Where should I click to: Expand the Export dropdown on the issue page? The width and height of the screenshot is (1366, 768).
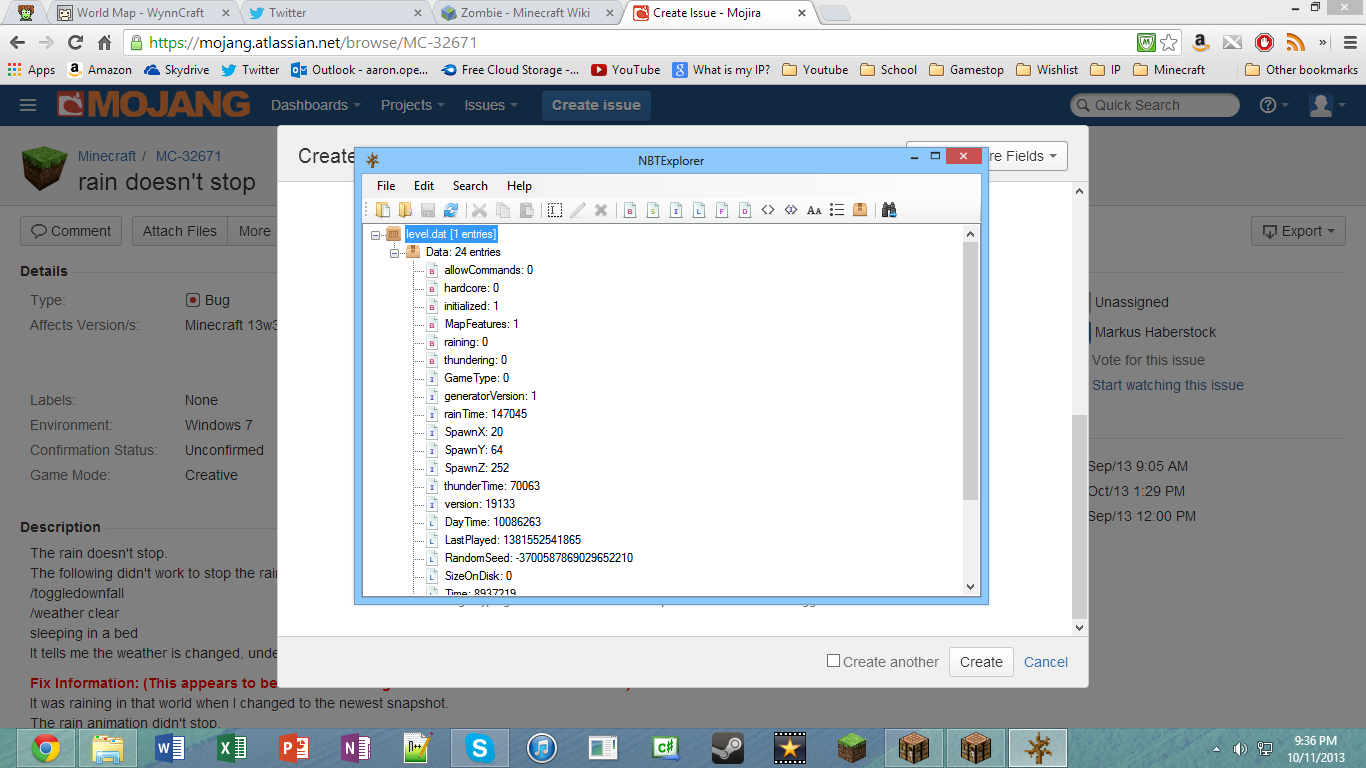tap(1298, 231)
